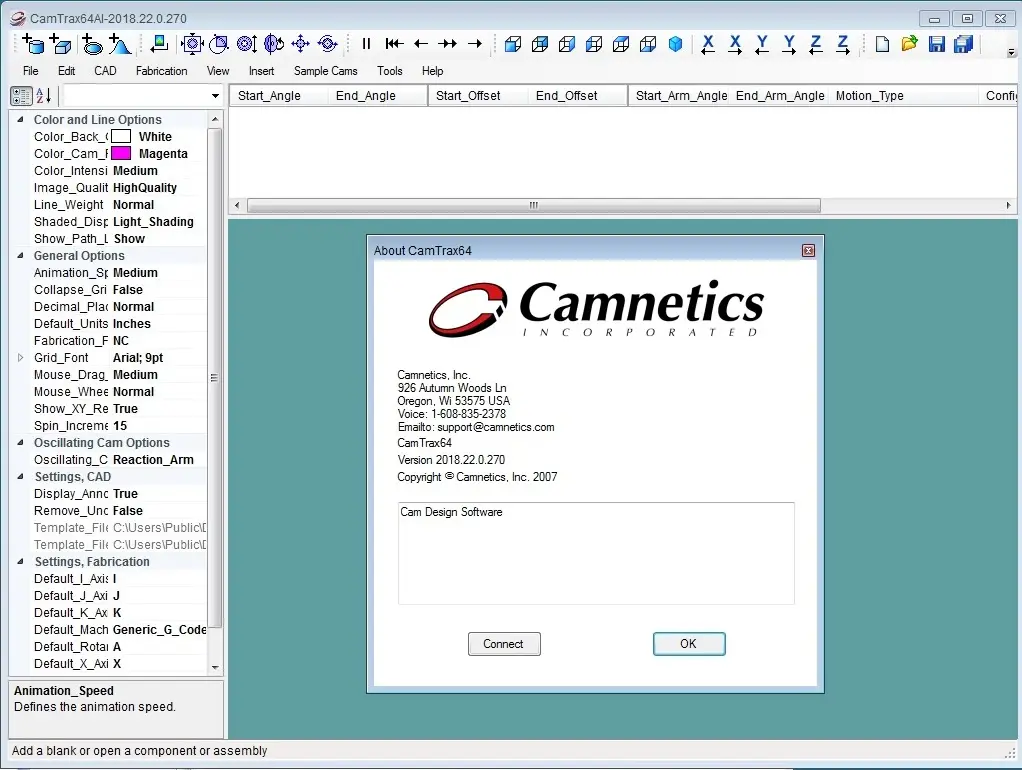The image size is (1022, 770).
Task: Collapse the Settings, CAD group
Action: click(x=20, y=477)
